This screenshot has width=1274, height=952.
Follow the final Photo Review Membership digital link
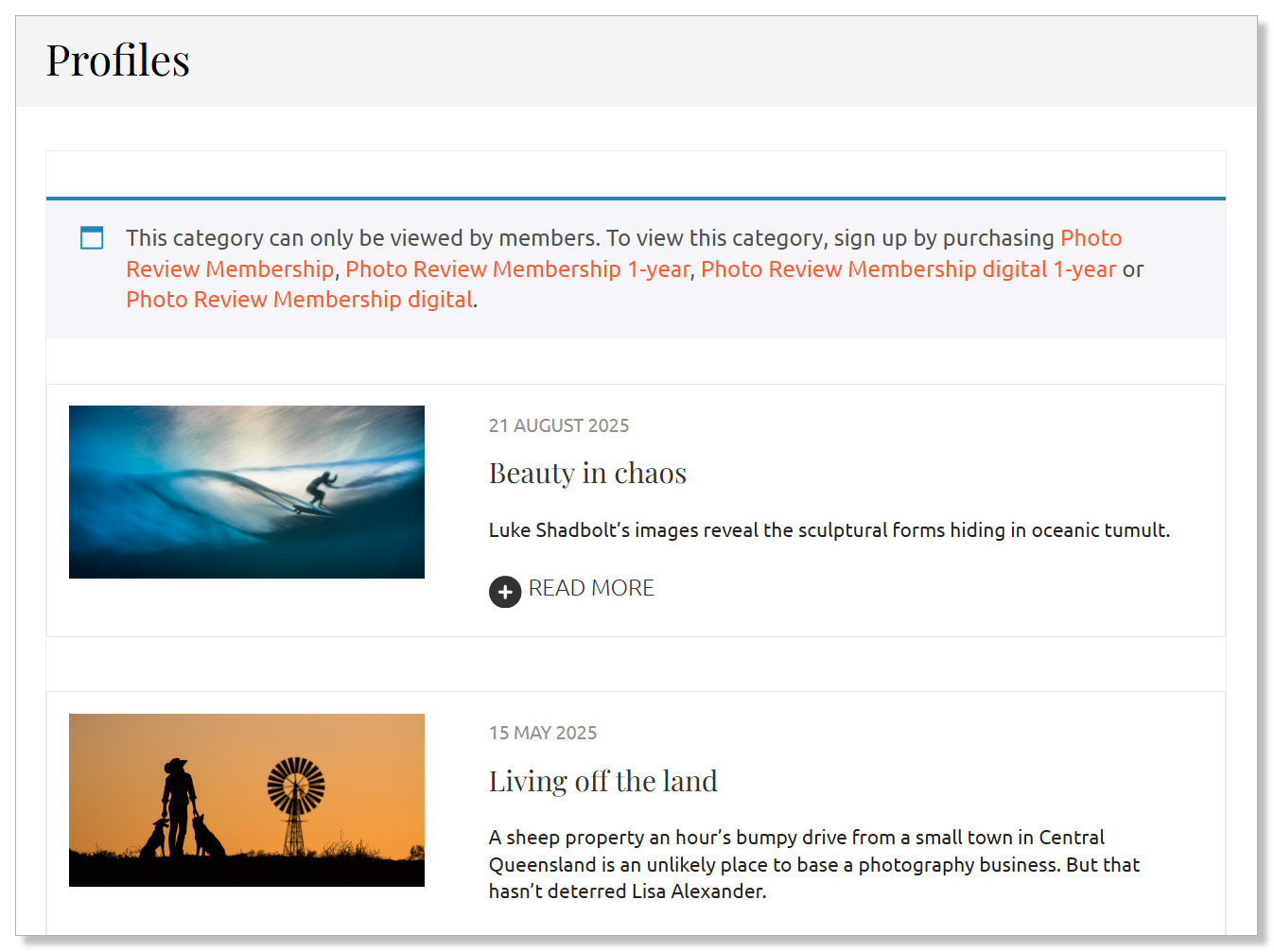(299, 300)
